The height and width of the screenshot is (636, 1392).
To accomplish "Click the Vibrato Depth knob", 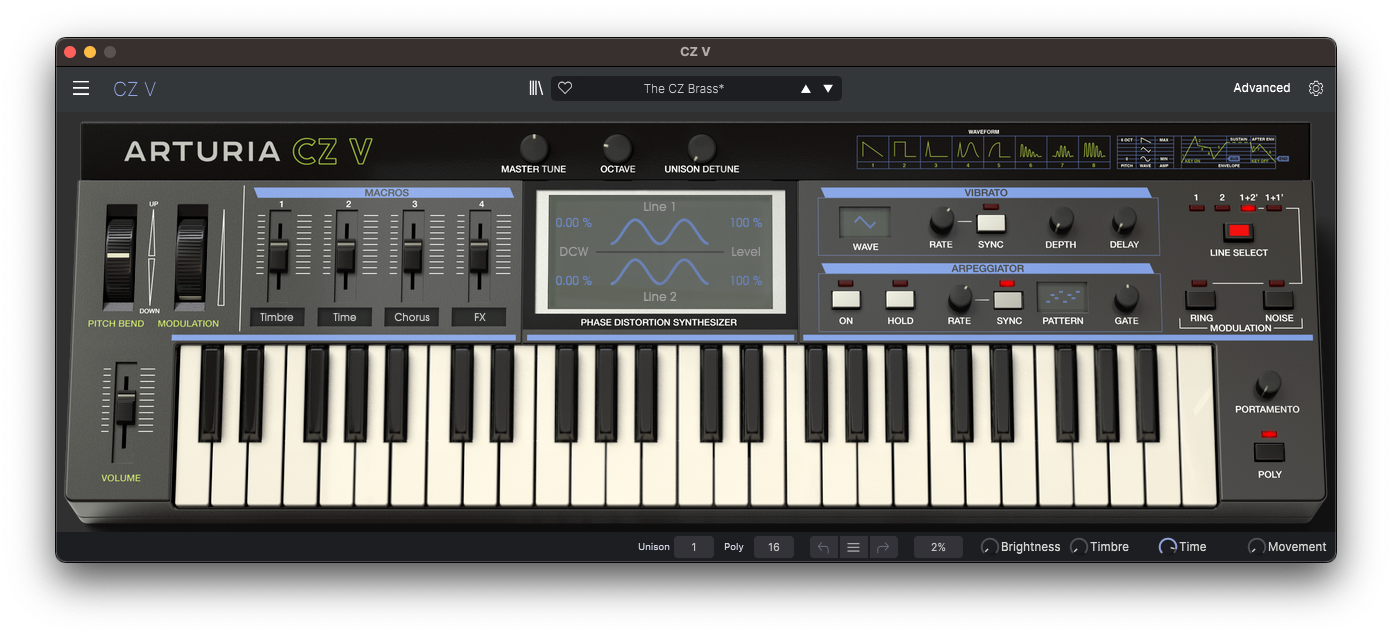I will (x=1061, y=220).
